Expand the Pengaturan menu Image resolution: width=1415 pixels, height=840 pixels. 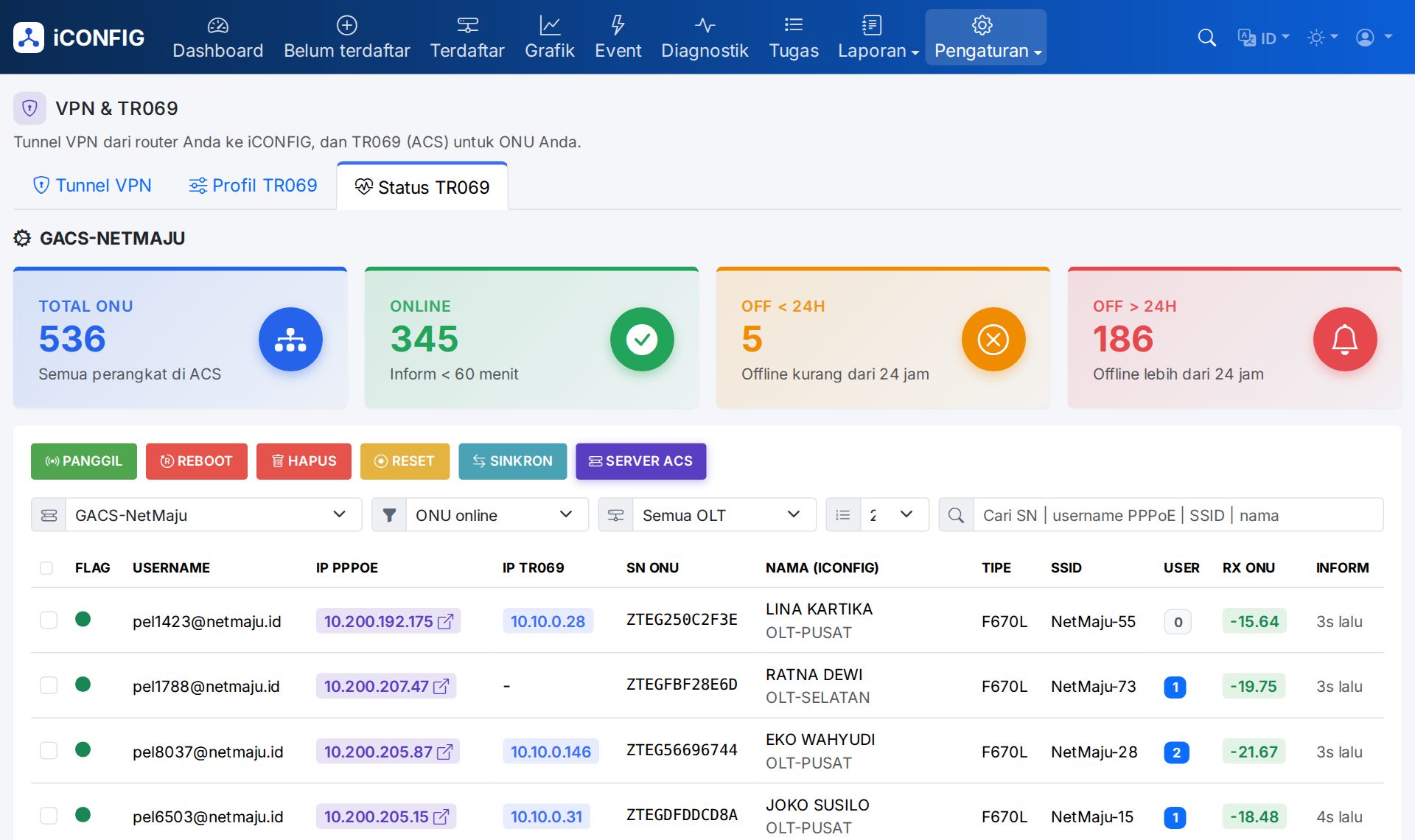(x=986, y=37)
